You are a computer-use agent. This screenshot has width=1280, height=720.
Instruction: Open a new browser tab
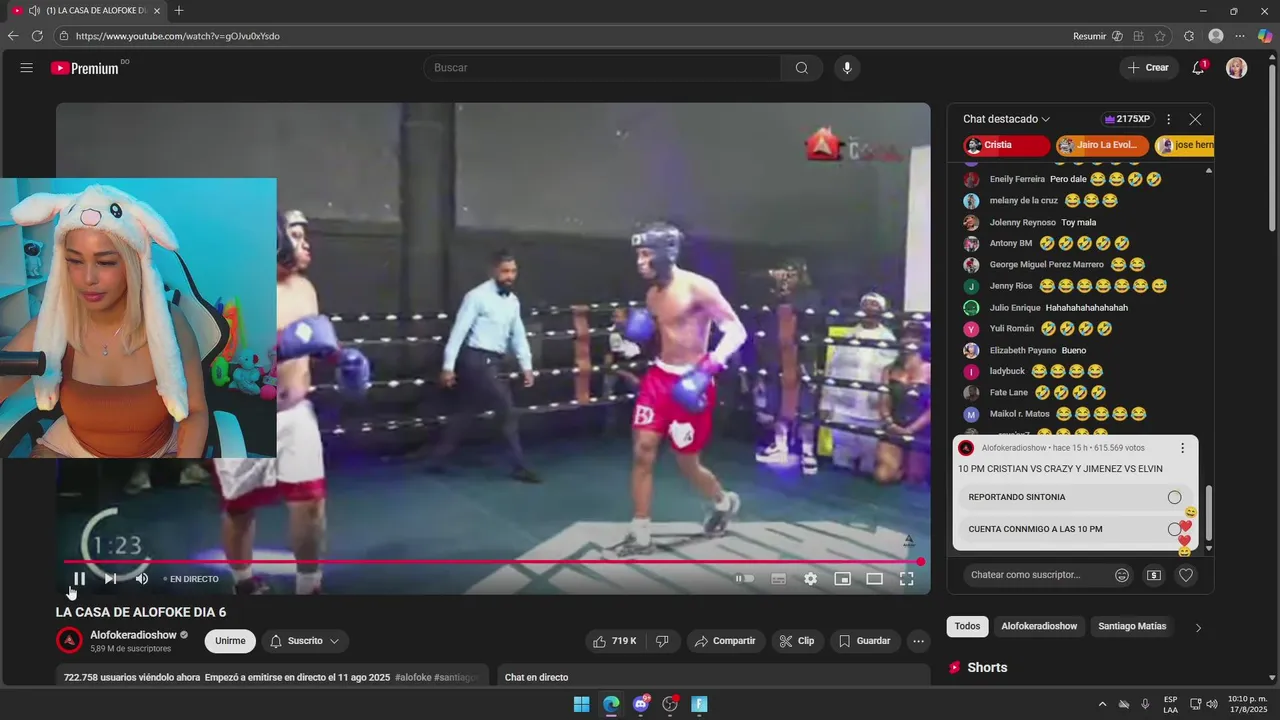[179, 11]
